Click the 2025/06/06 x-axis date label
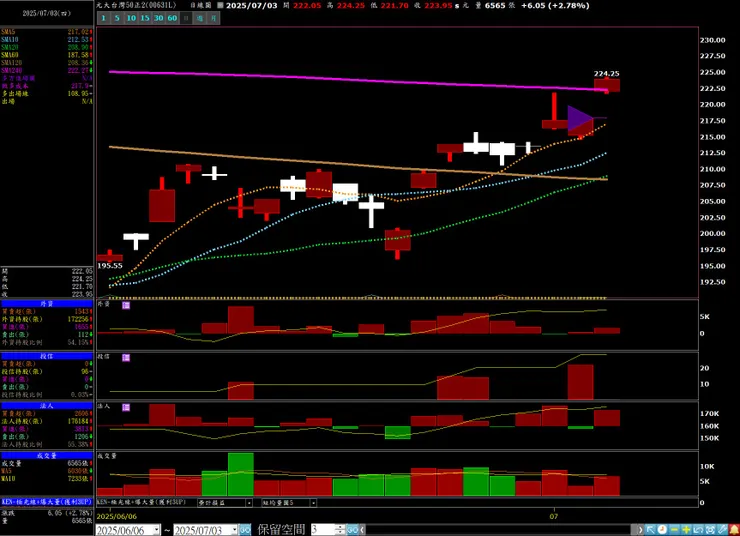 tap(117, 516)
